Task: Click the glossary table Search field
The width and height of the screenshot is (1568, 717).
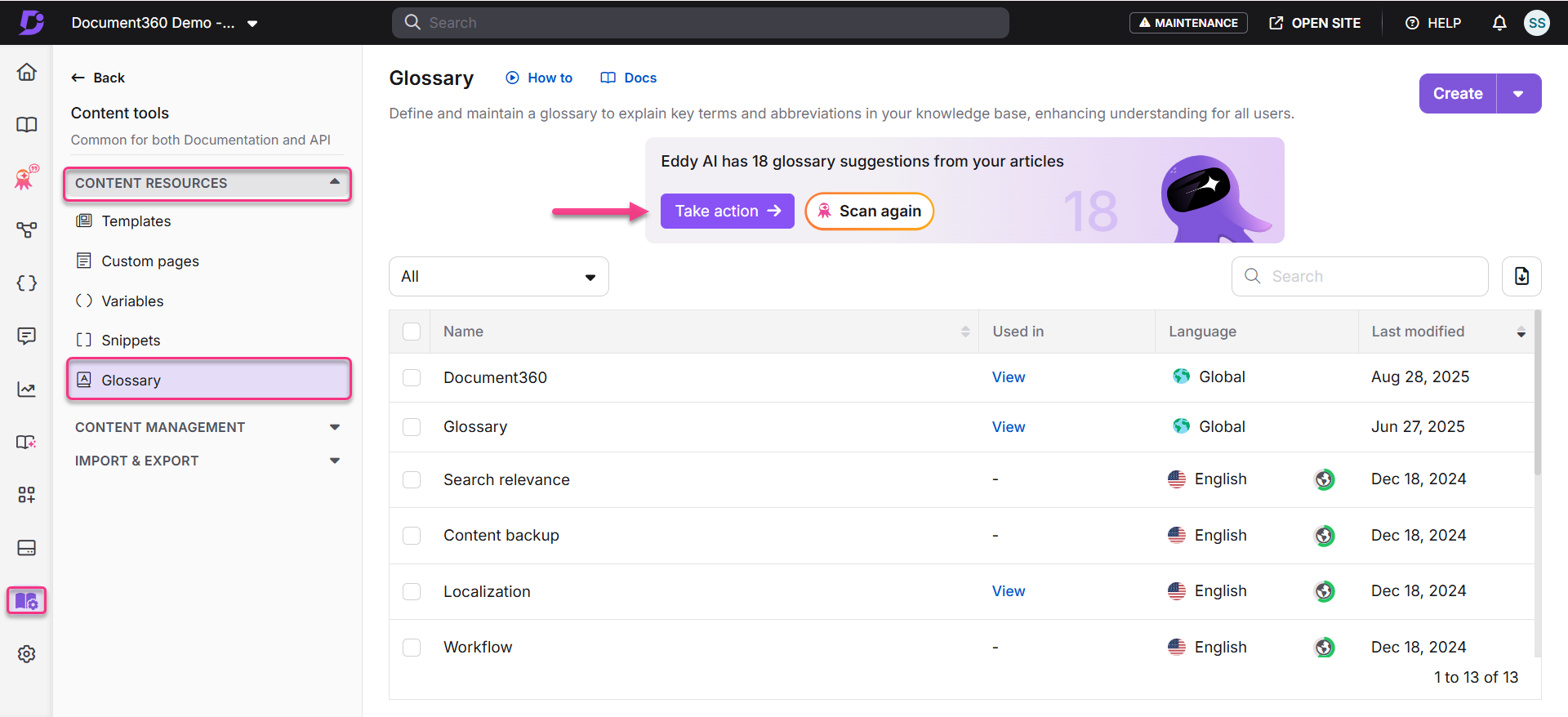Action: point(1359,276)
